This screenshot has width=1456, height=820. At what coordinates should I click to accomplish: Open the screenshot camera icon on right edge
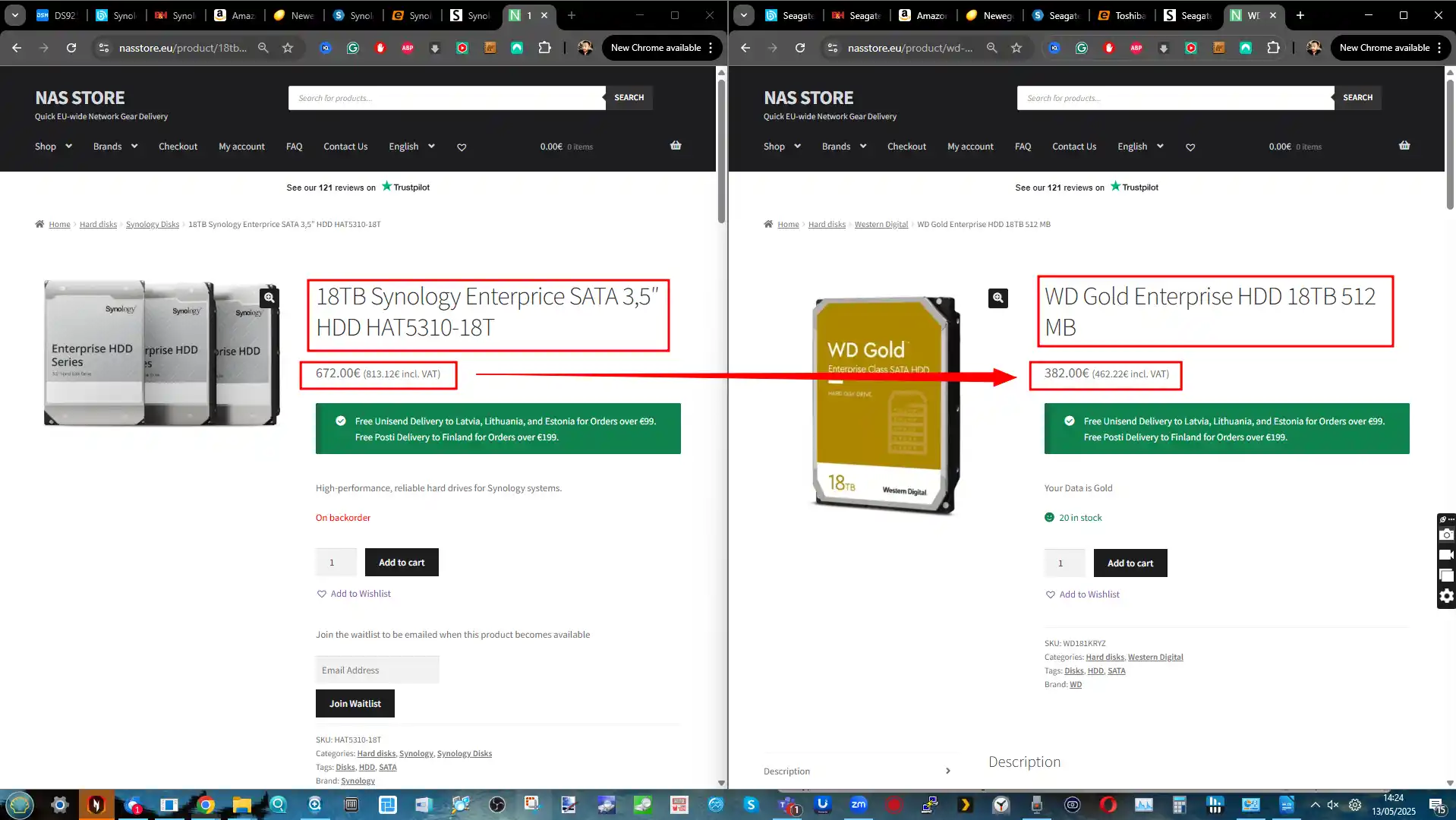[x=1447, y=535]
